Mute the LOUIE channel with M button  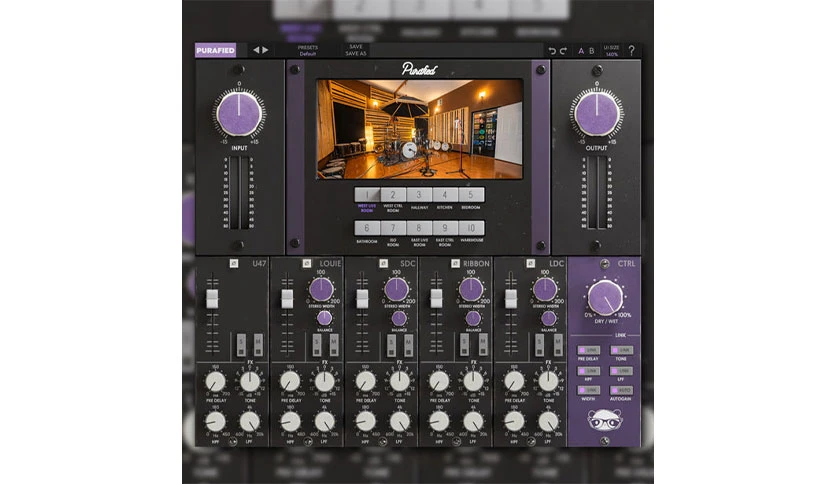tap(333, 345)
